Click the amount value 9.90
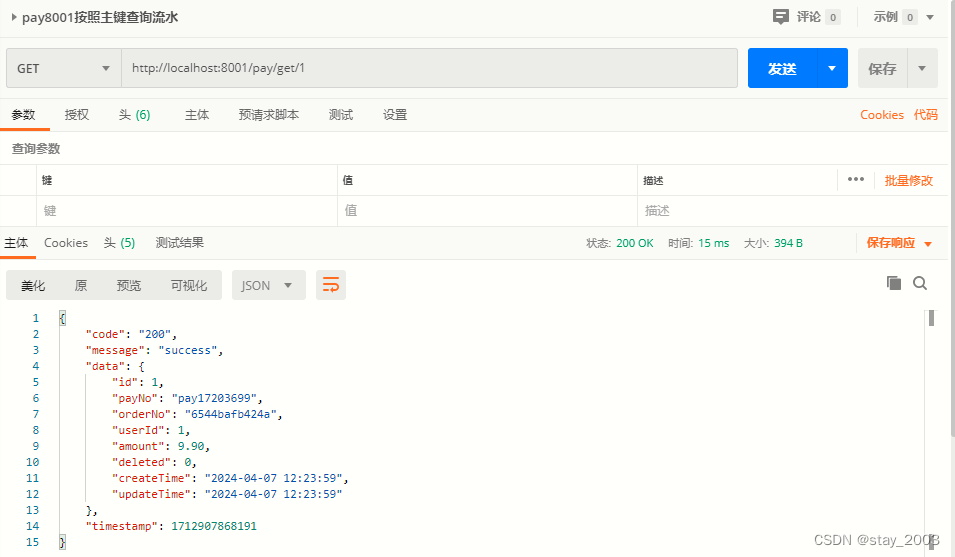Image resolution: width=955 pixels, height=557 pixels. pos(191,446)
